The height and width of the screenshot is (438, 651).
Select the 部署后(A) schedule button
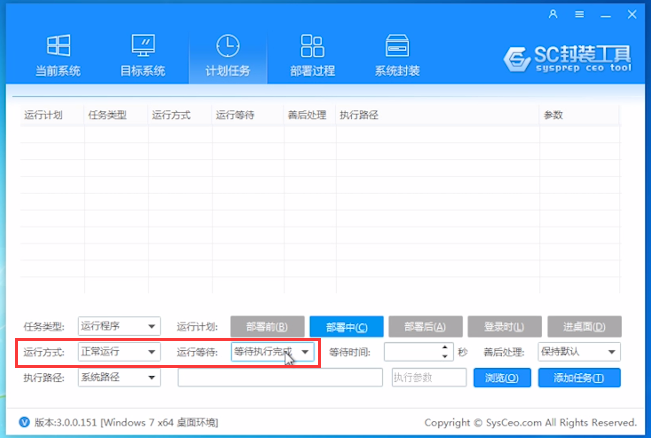tap(425, 327)
